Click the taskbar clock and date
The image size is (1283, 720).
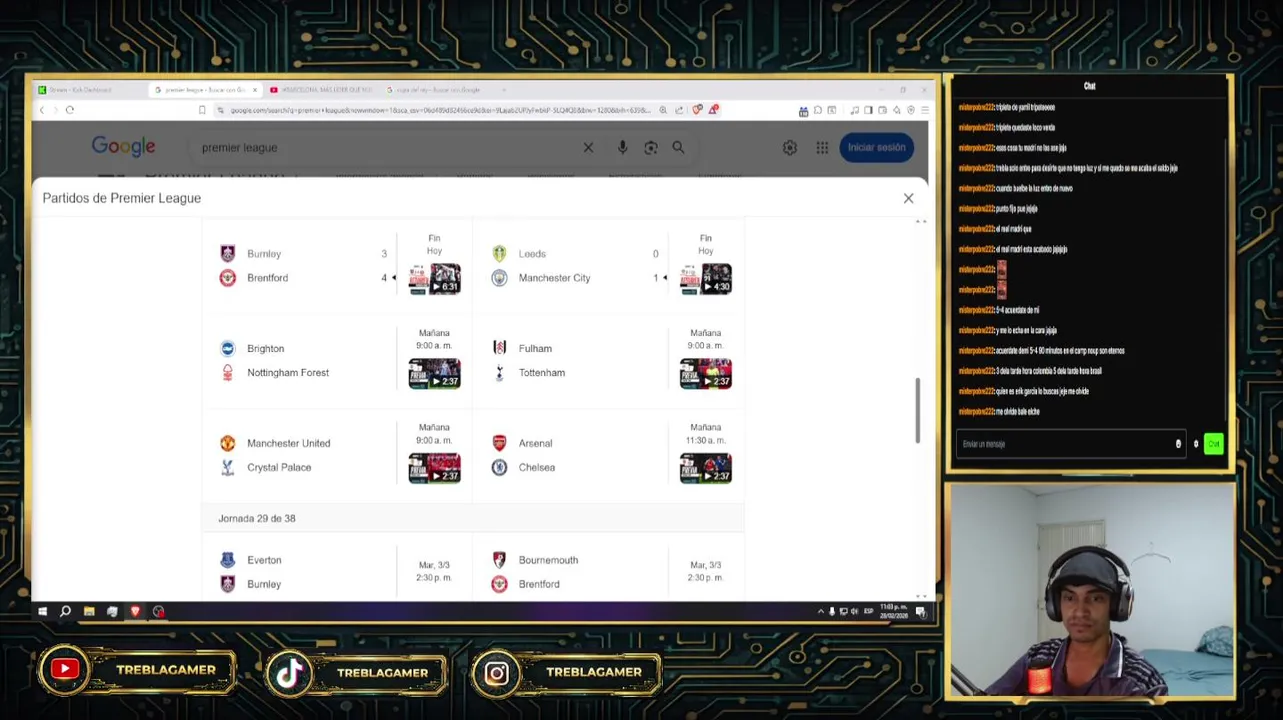pyautogui.click(x=893, y=611)
